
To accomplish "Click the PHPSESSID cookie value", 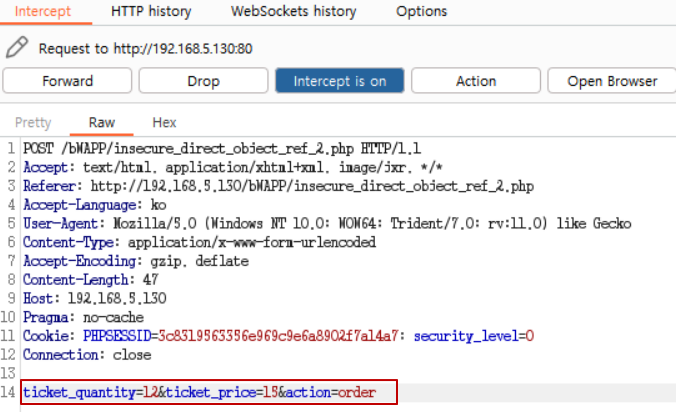I will (x=278, y=336).
